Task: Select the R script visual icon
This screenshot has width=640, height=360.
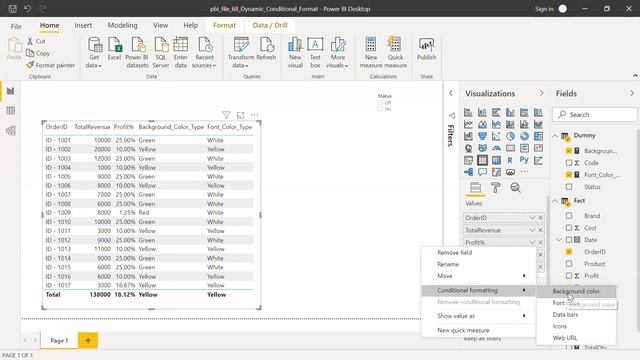Action: coord(510,160)
